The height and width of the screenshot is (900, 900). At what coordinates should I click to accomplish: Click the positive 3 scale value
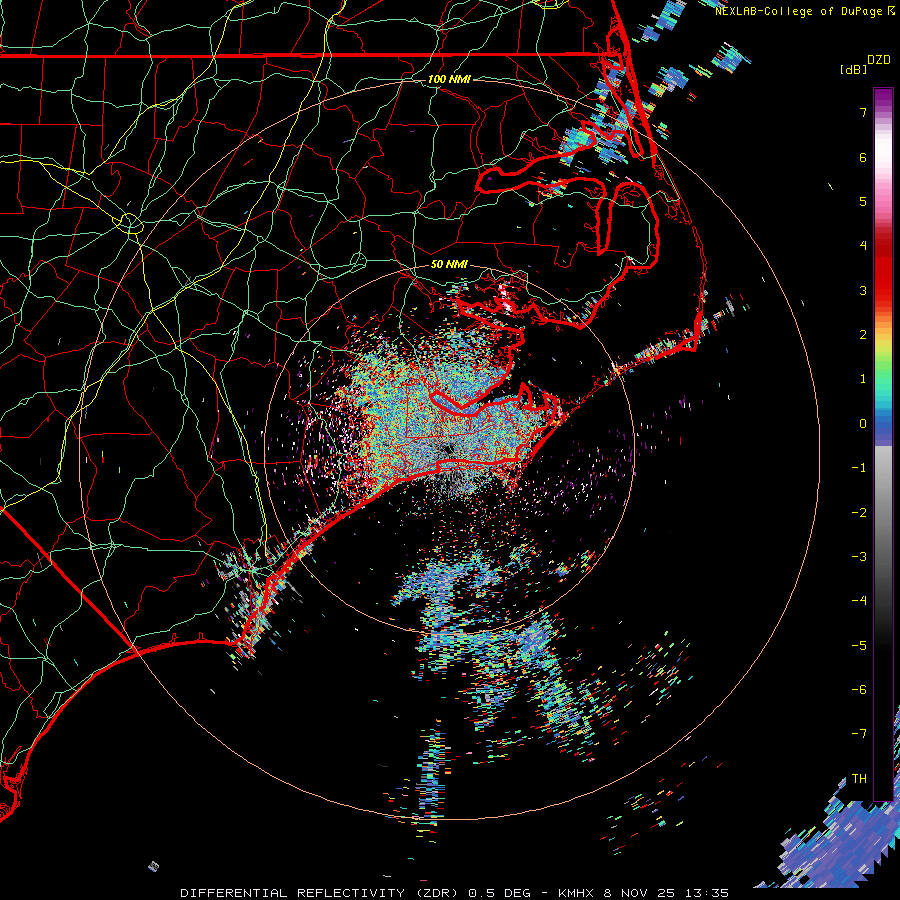[863, 290]
